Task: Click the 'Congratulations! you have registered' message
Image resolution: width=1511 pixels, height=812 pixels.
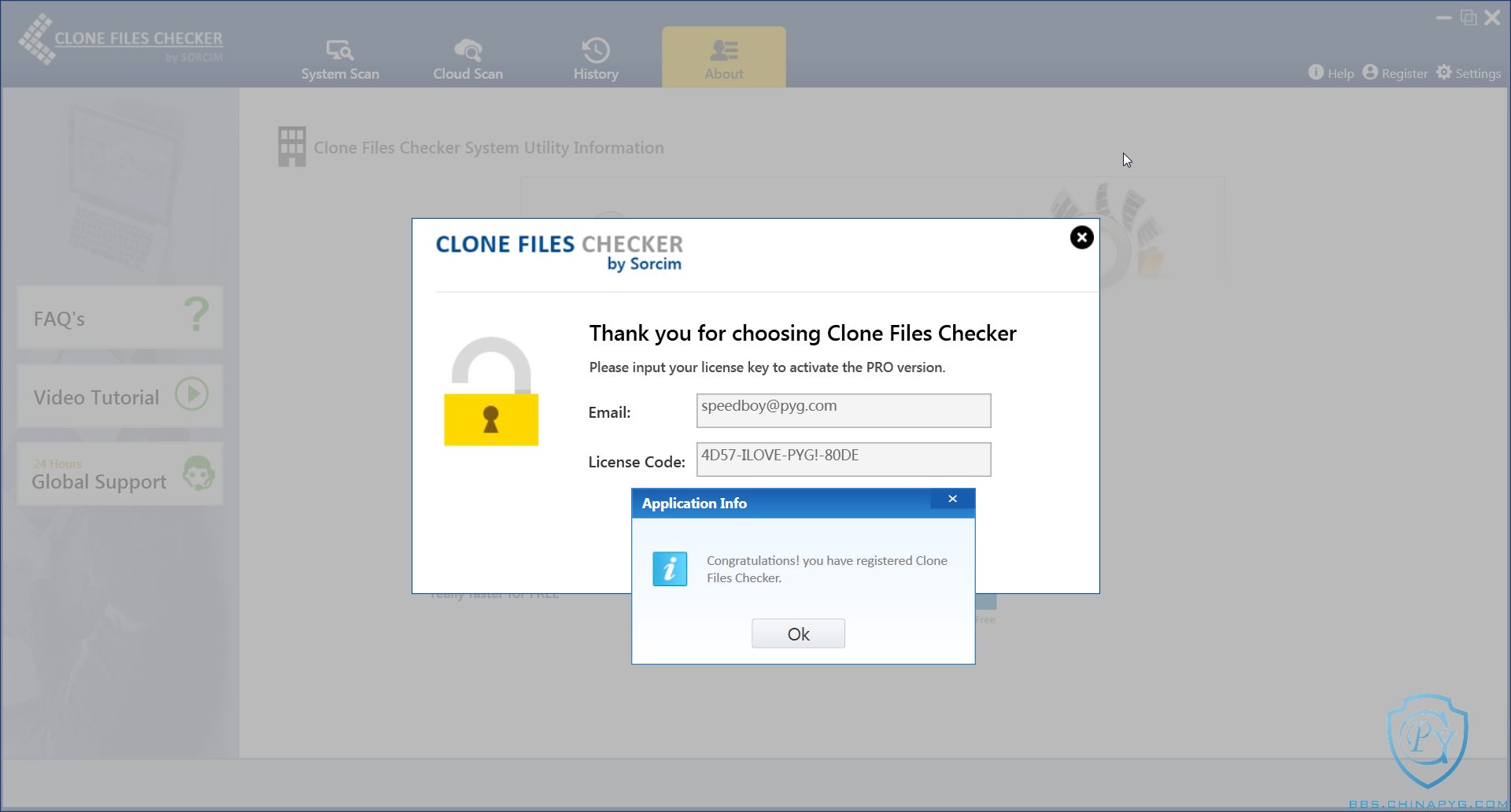Action: click(826, 569)
